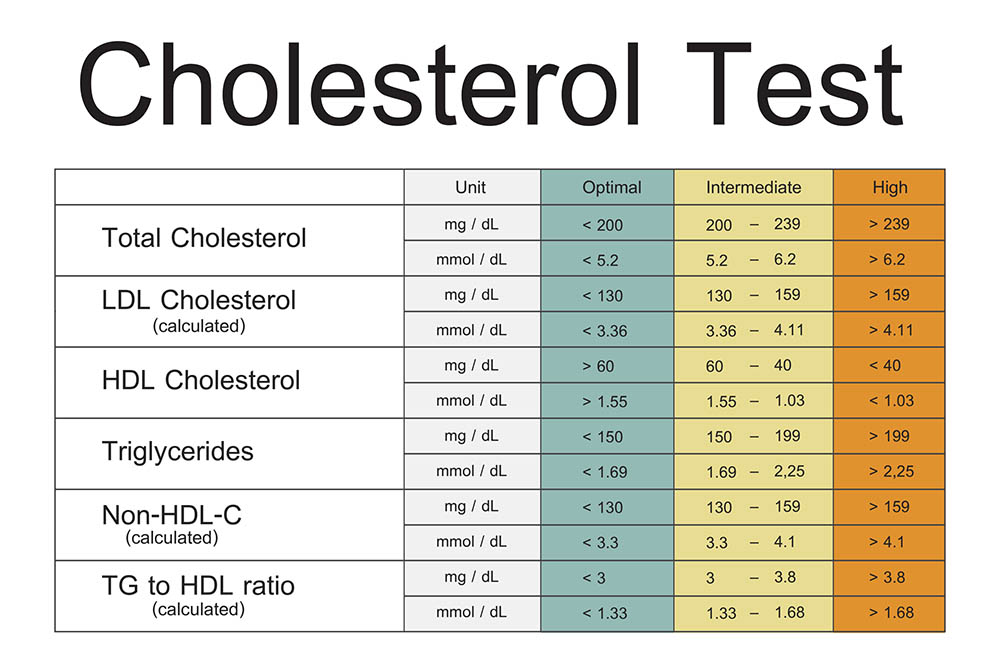Select the '< 3.36' optimal LDL cell
This screenshot has width=1000, height=663.
click(x=606, y=330)
